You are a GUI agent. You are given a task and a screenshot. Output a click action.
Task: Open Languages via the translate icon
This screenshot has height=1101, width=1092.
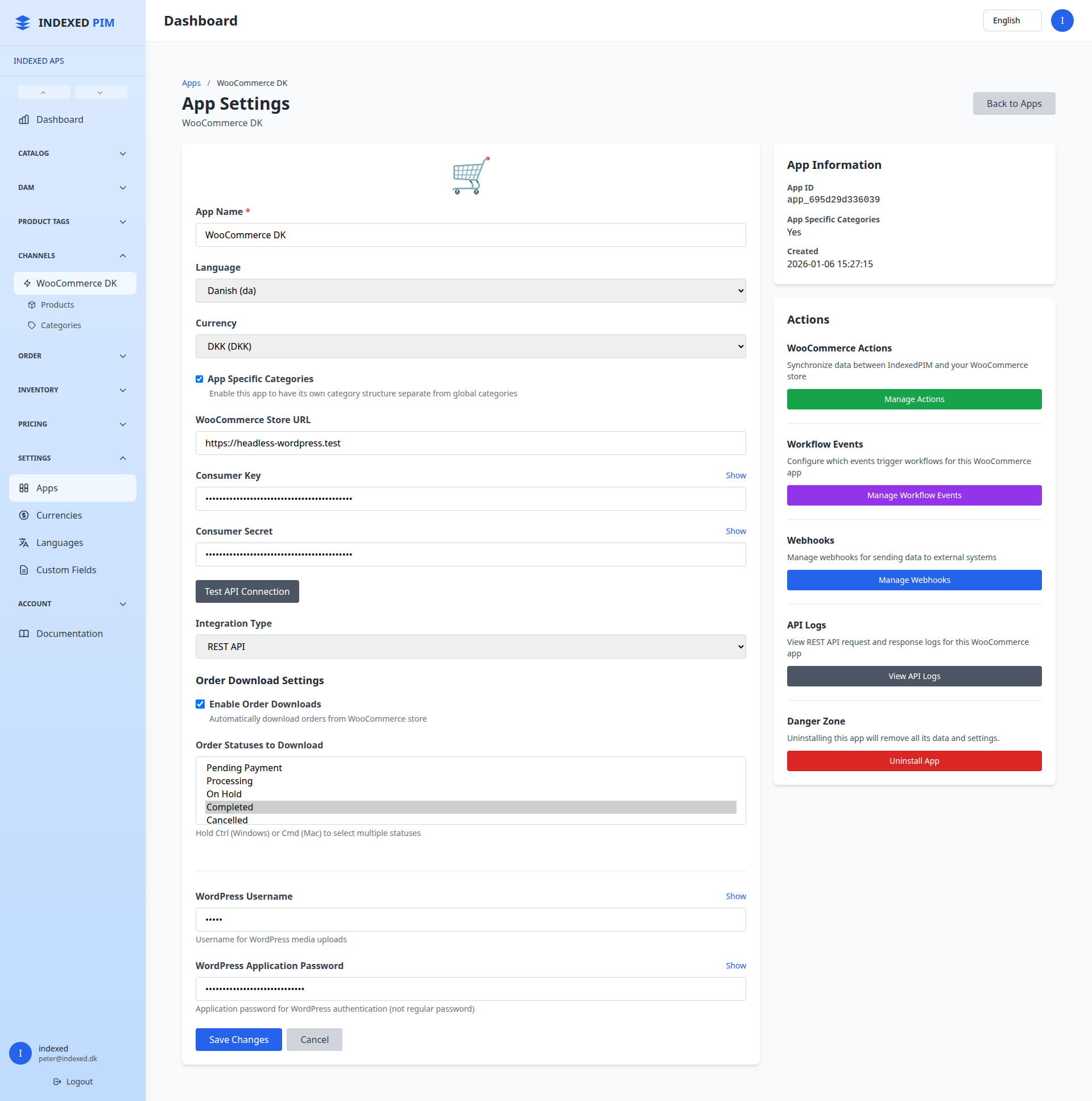pos(24,543)
